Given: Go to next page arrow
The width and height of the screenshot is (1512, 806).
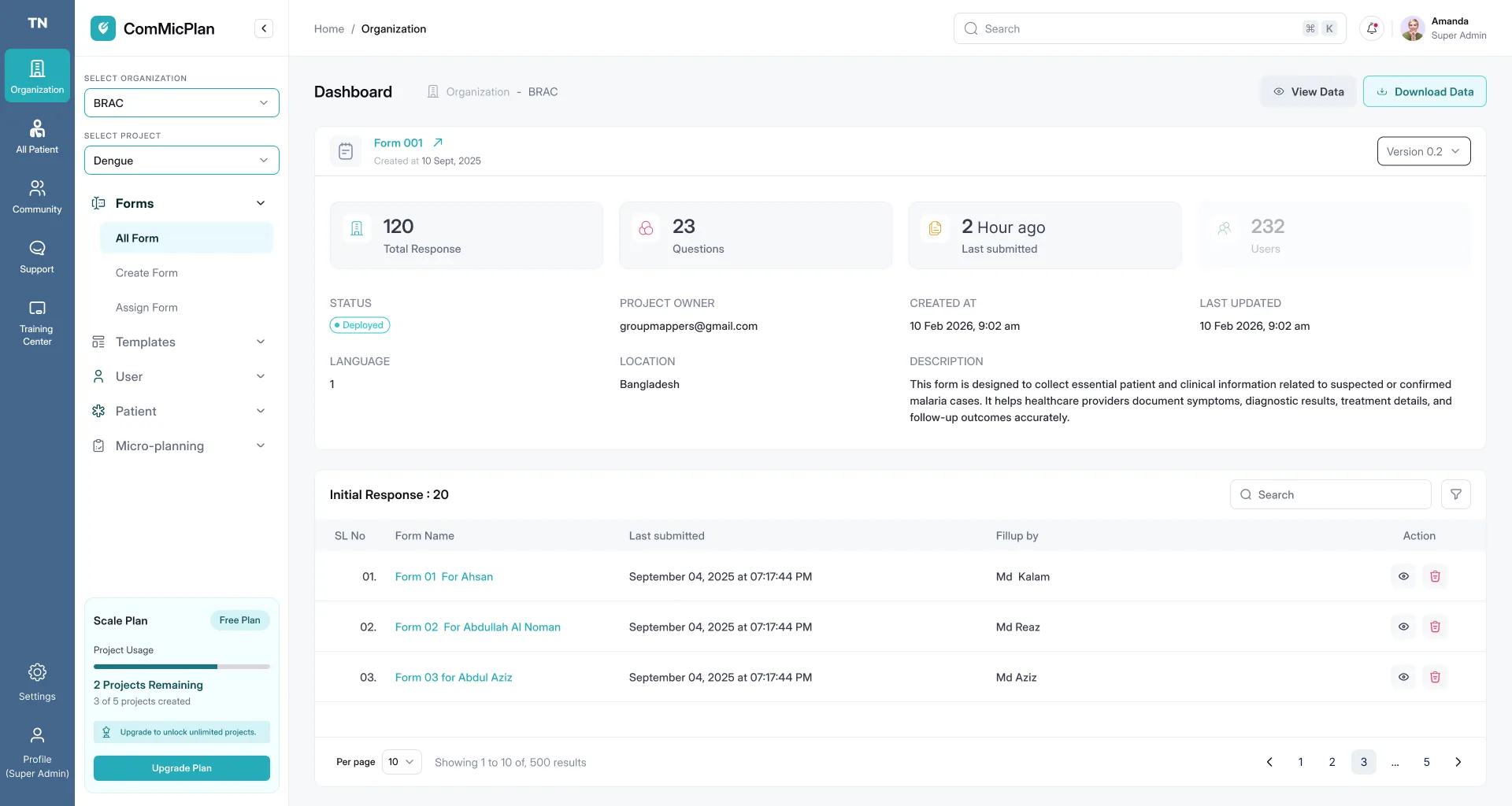Looking at the screenshot, I should point(1458,762).
